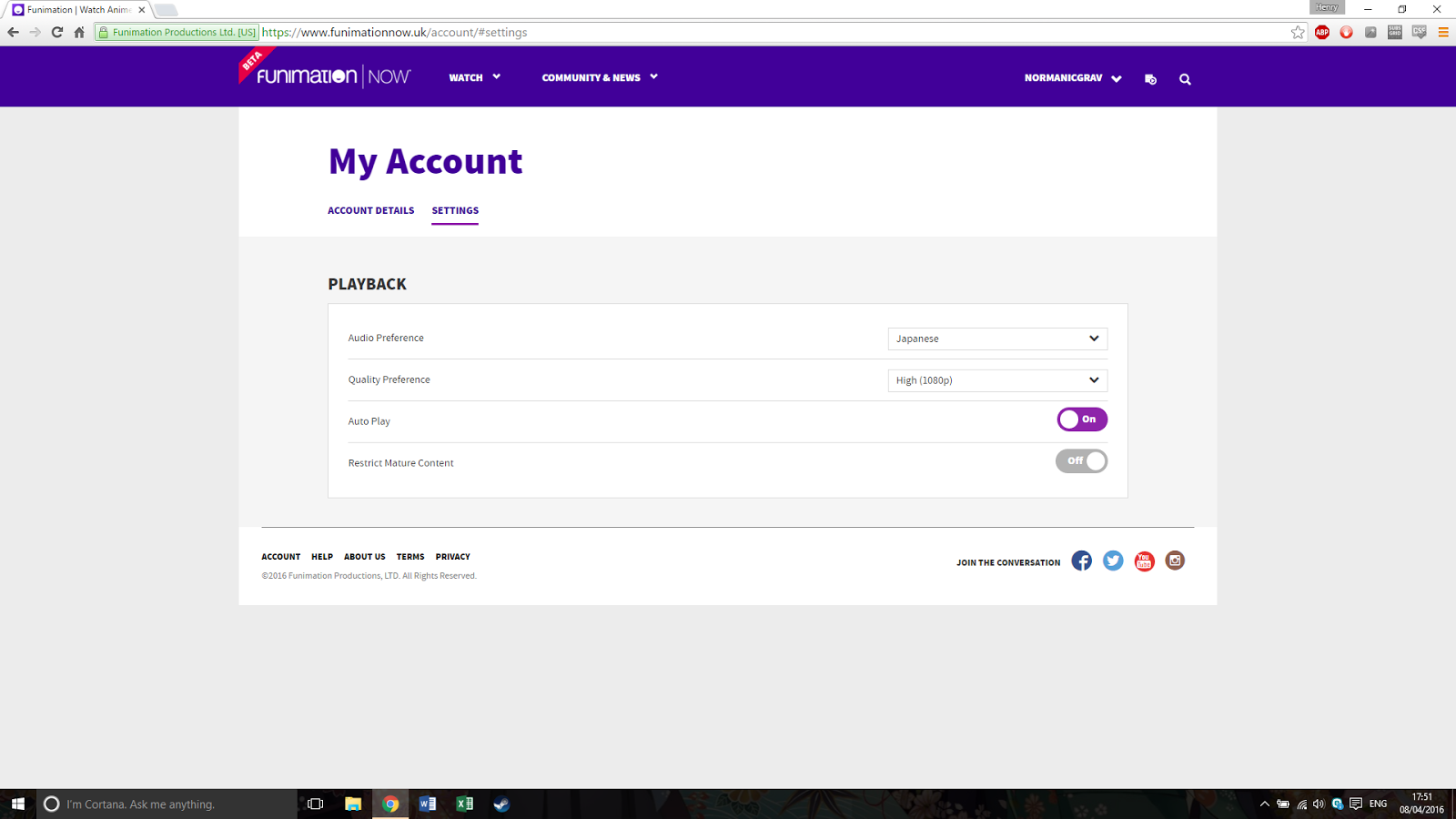1456x819 pixels.
Task: Open the Windows Start menu
Action: click(x=18, y=804)
